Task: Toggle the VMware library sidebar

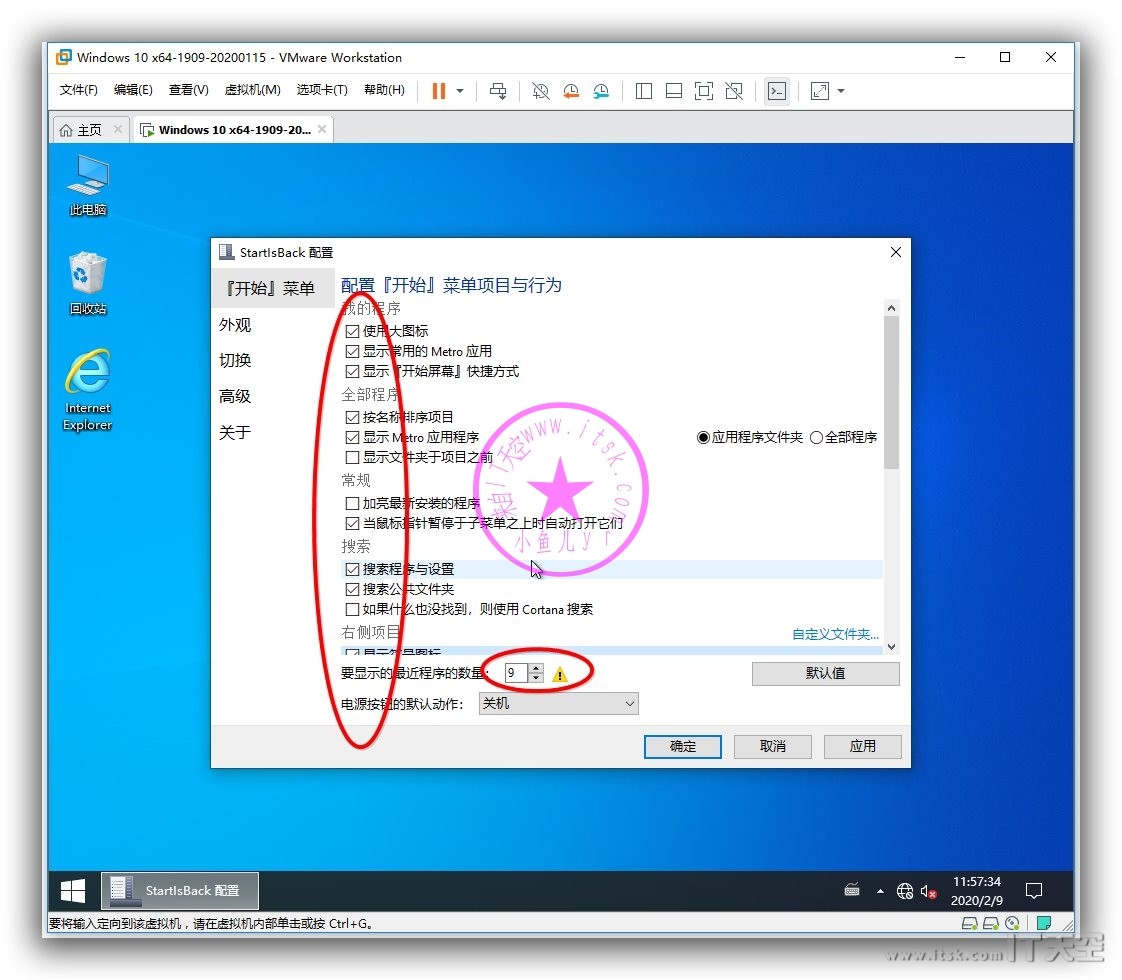Action: tap(643, 91)
